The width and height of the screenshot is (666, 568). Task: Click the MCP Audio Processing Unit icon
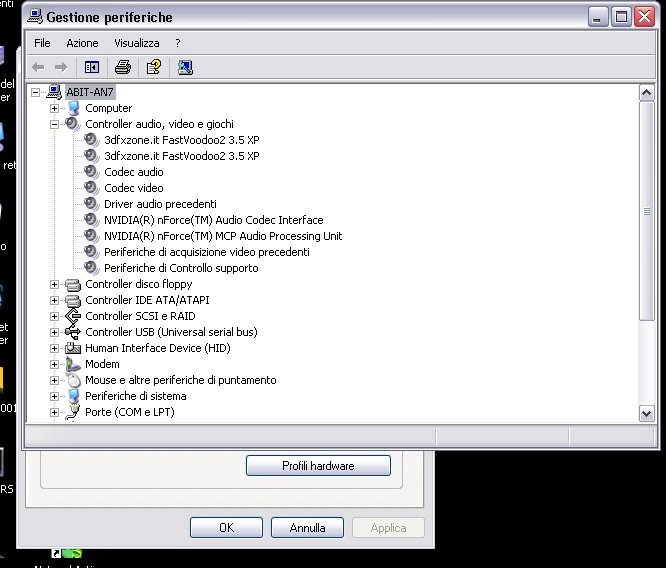pos(91,236)
